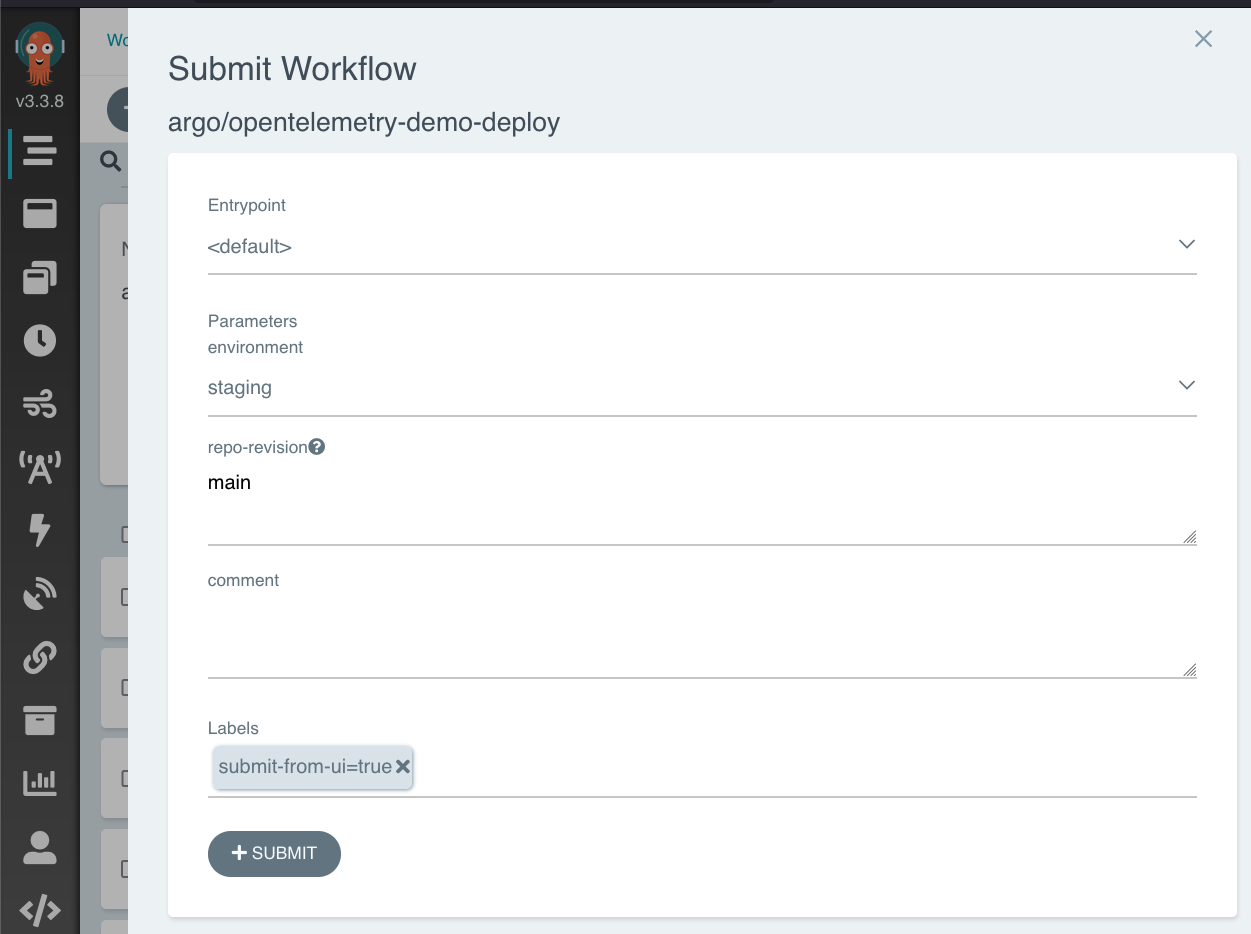Open the environment parameter dropdown
Viewport: 1251px width, 934px height.
pyautogui.click(x=702, y=387)
